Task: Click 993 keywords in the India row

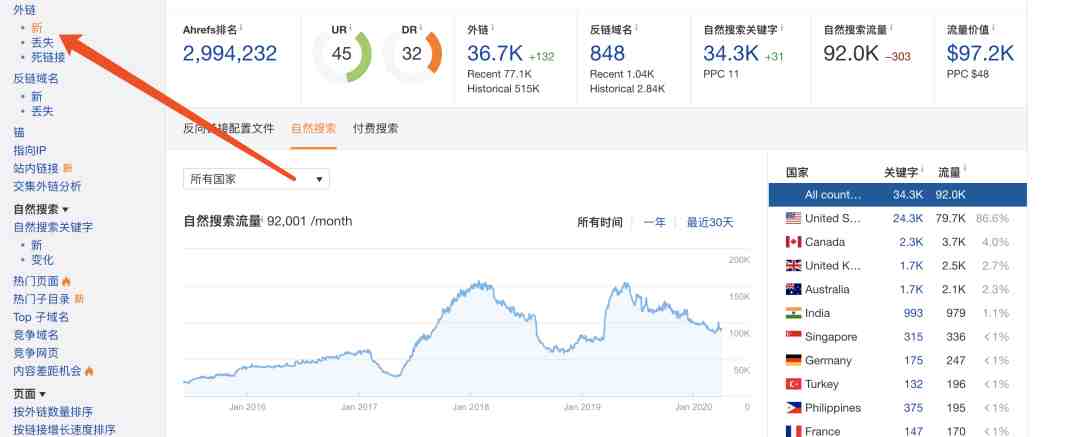Action: pyautogui.click(x=913, y=313)
